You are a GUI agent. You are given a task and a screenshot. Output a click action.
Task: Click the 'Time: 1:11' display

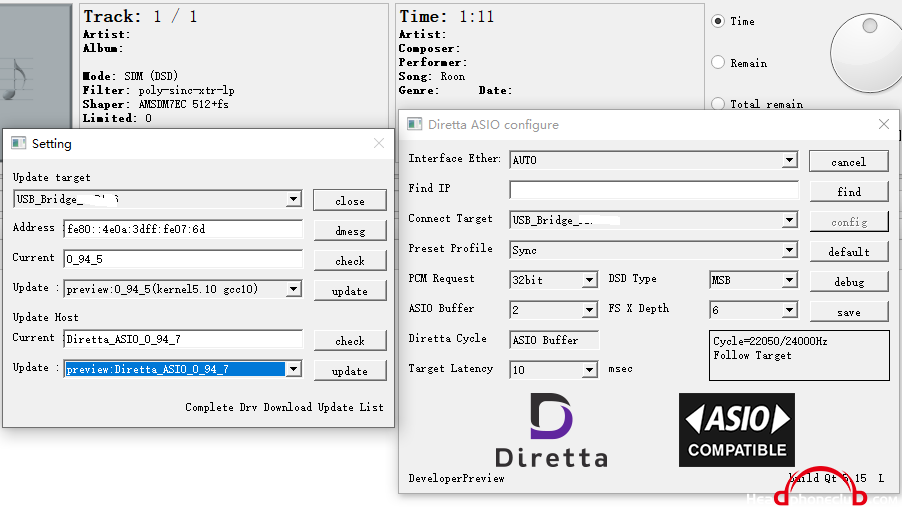pyautogui.click(x=446, y=17)
